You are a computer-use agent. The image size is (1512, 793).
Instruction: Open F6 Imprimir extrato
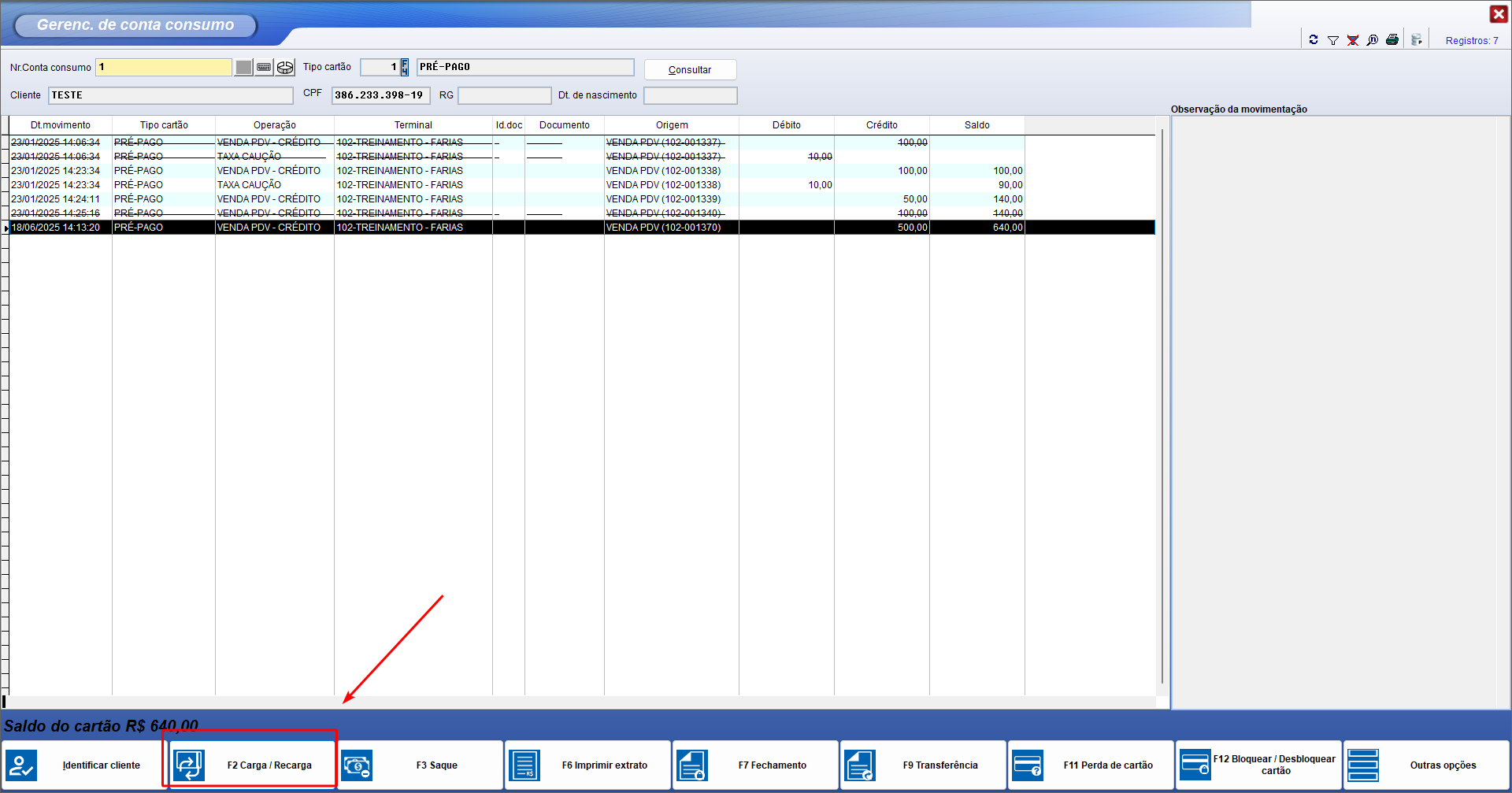point(587,765)
